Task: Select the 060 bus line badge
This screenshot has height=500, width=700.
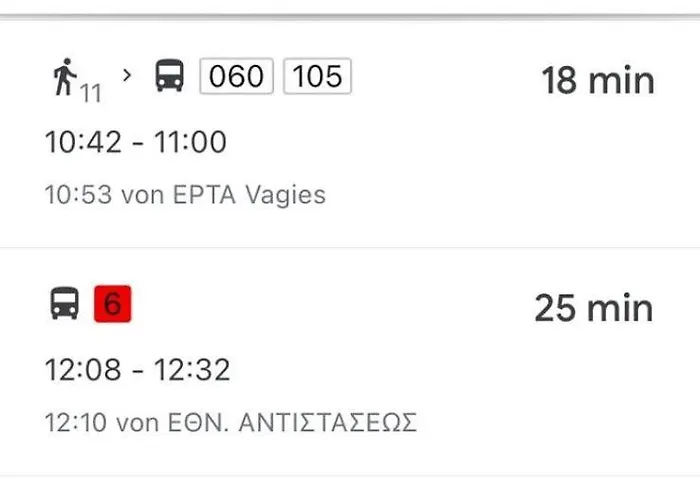Action: [x=237, y=76]
